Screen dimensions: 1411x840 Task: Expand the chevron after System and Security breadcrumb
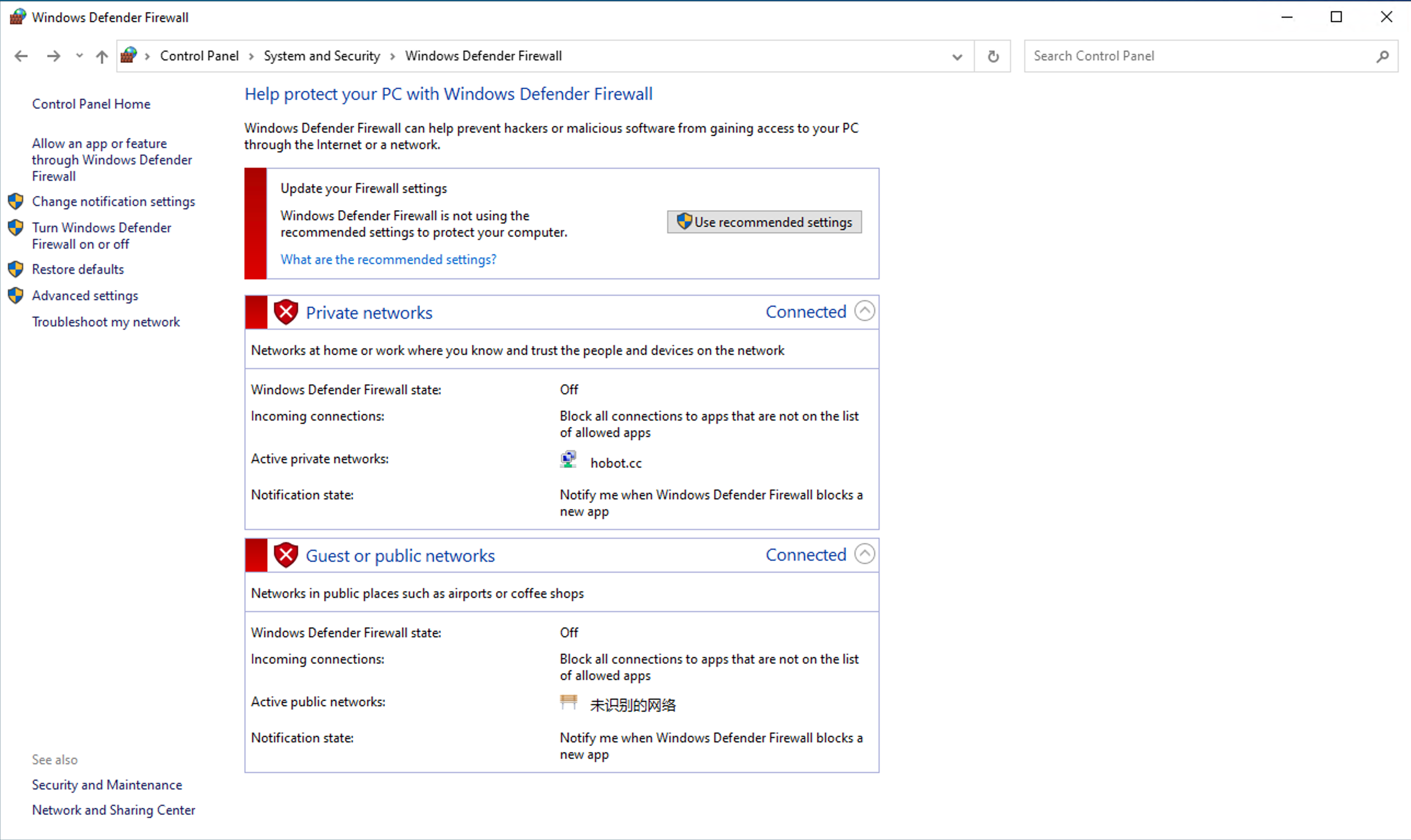(x=392, y=56)
